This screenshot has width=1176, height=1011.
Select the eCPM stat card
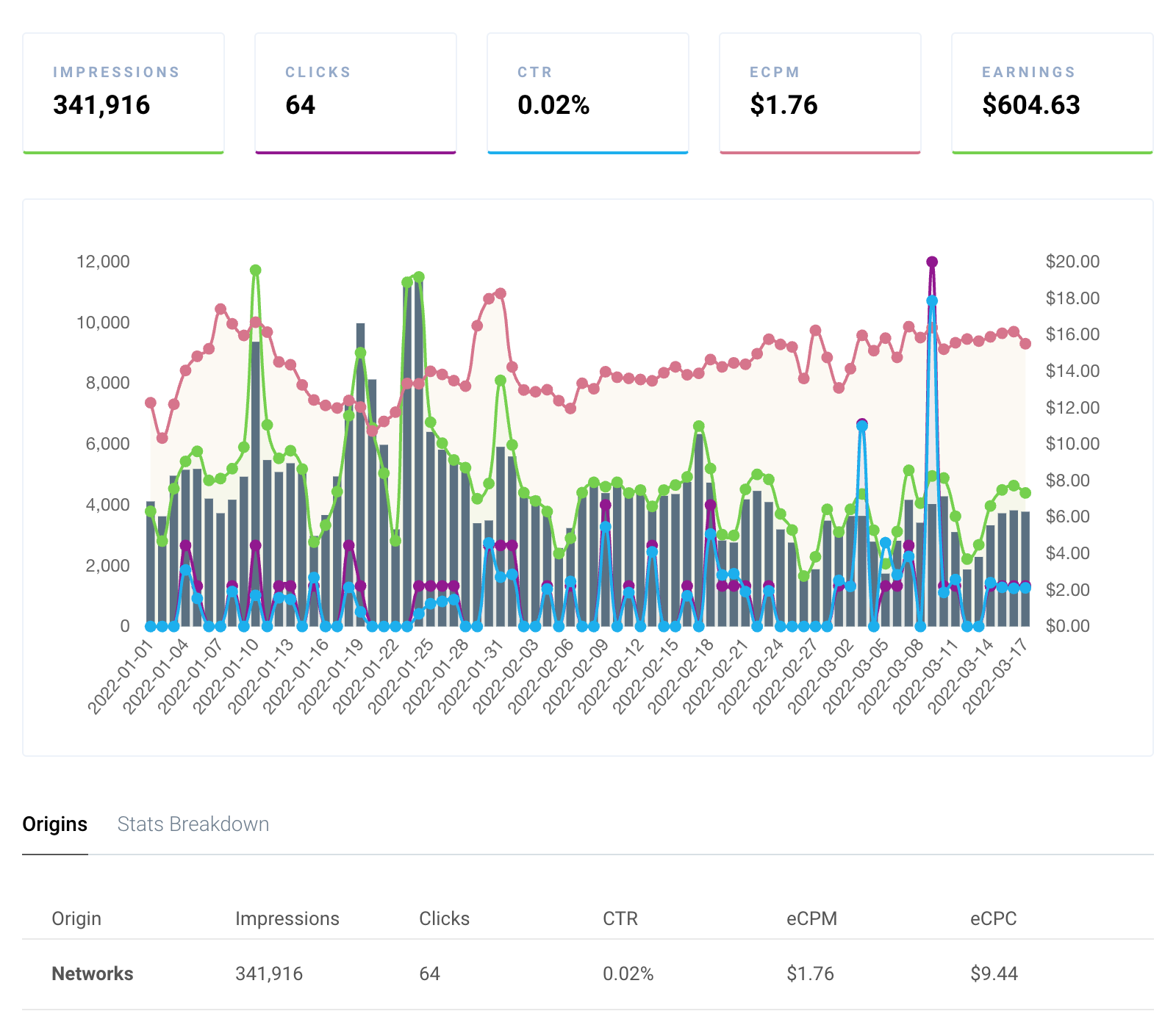pyautogui.click(x=820, y=92)
